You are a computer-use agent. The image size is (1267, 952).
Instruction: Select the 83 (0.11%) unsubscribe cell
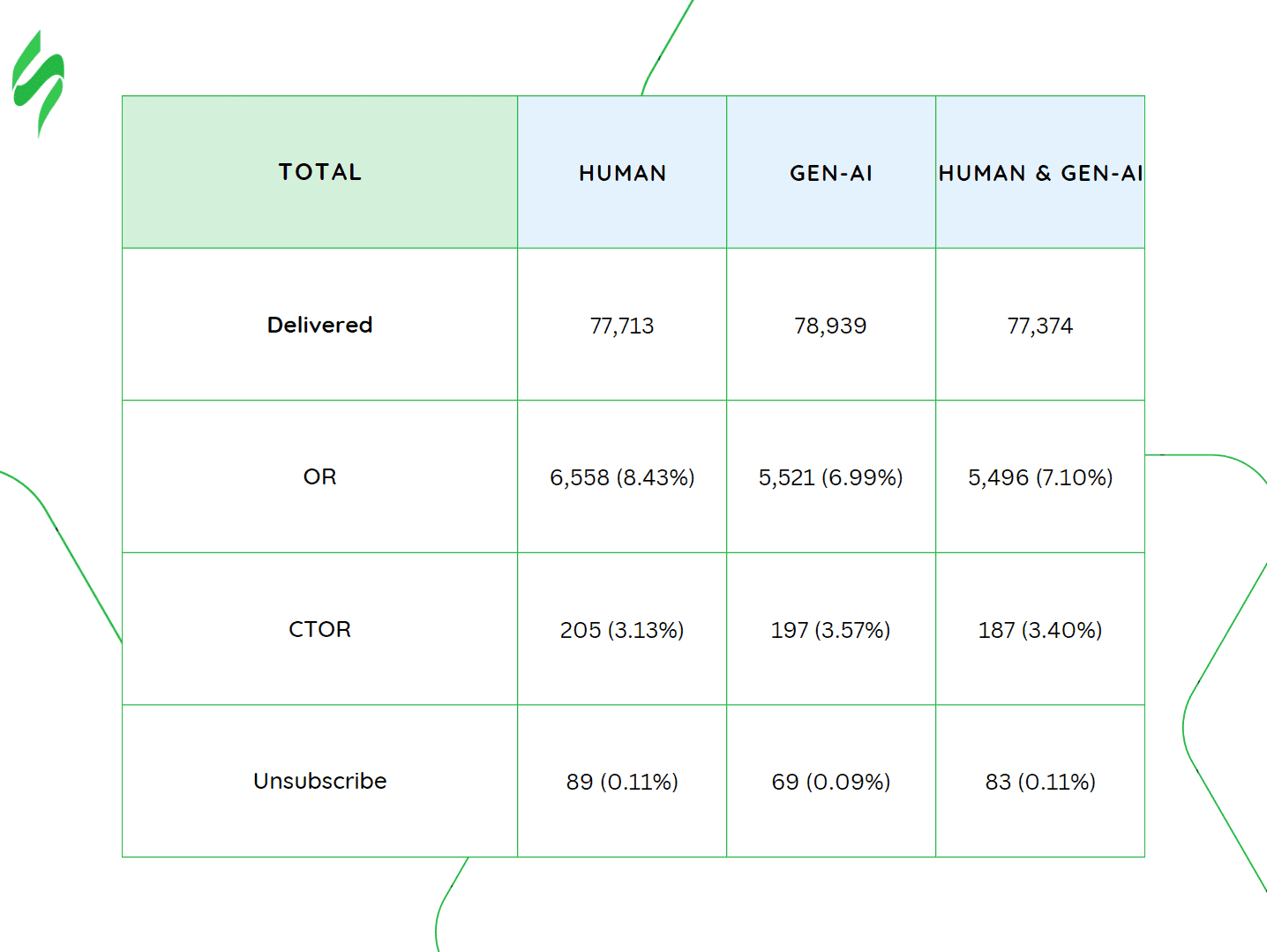(1040, 782)
